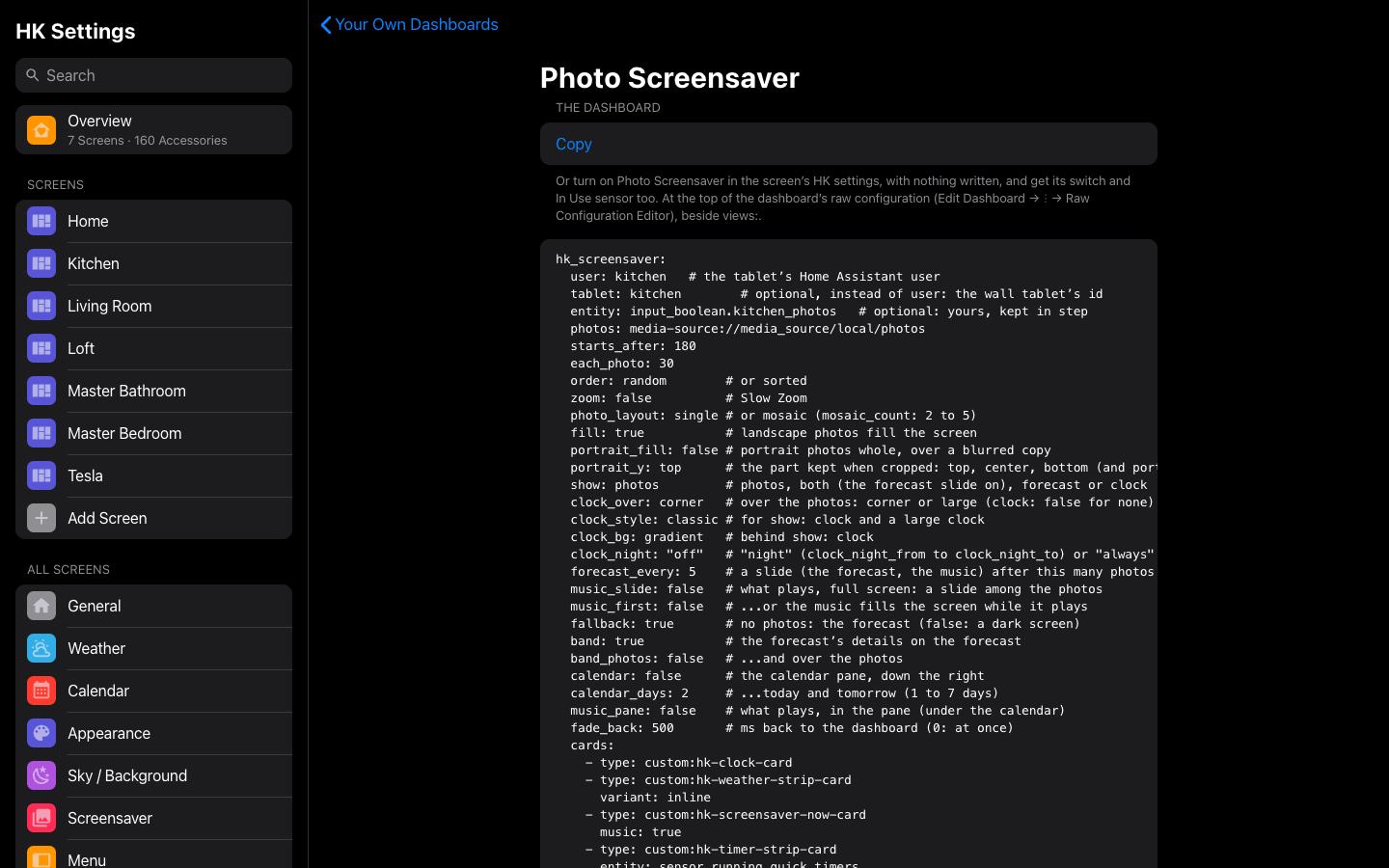Select the Living Room screen
This screenshot has width=1389, height=868.
pos(153,306)
